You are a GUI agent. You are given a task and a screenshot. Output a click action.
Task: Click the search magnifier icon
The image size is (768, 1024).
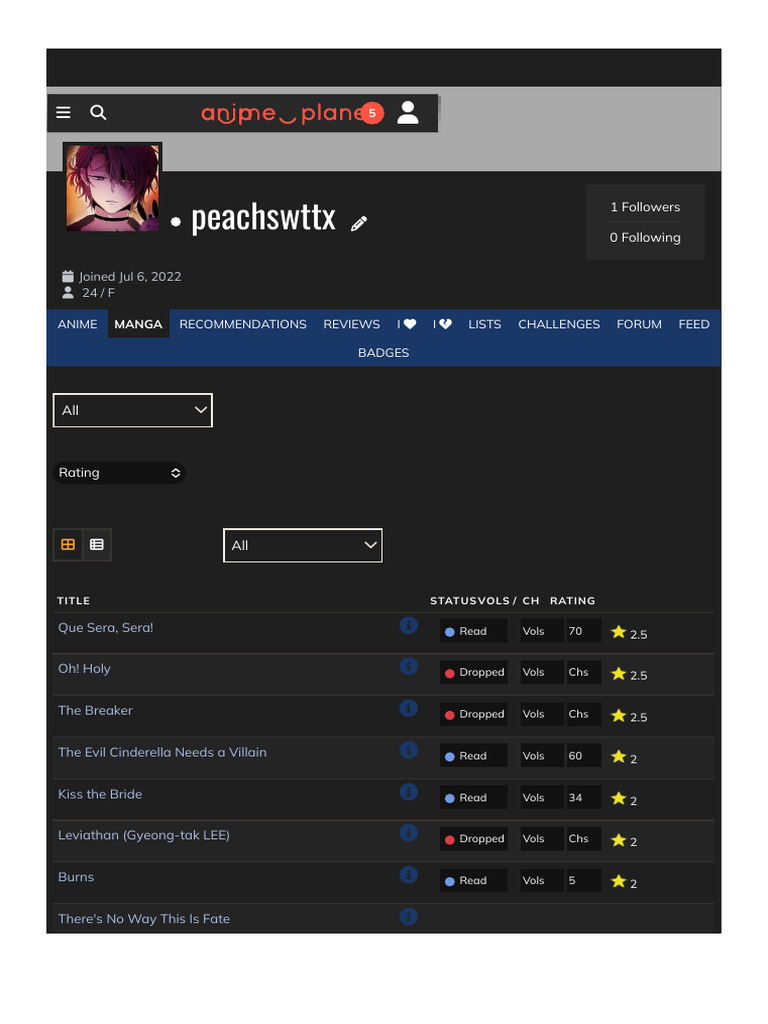click(98, 112)
